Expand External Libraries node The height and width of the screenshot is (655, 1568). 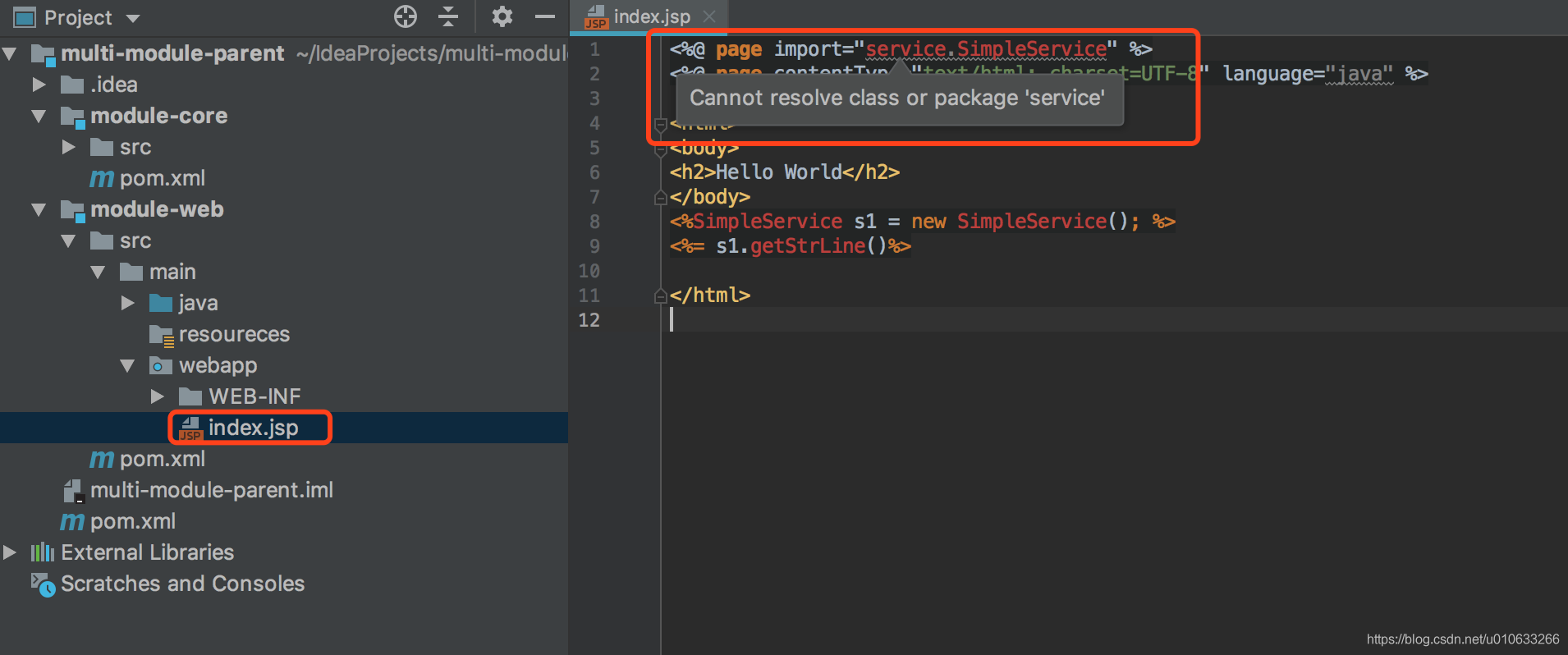click(10, 552)
